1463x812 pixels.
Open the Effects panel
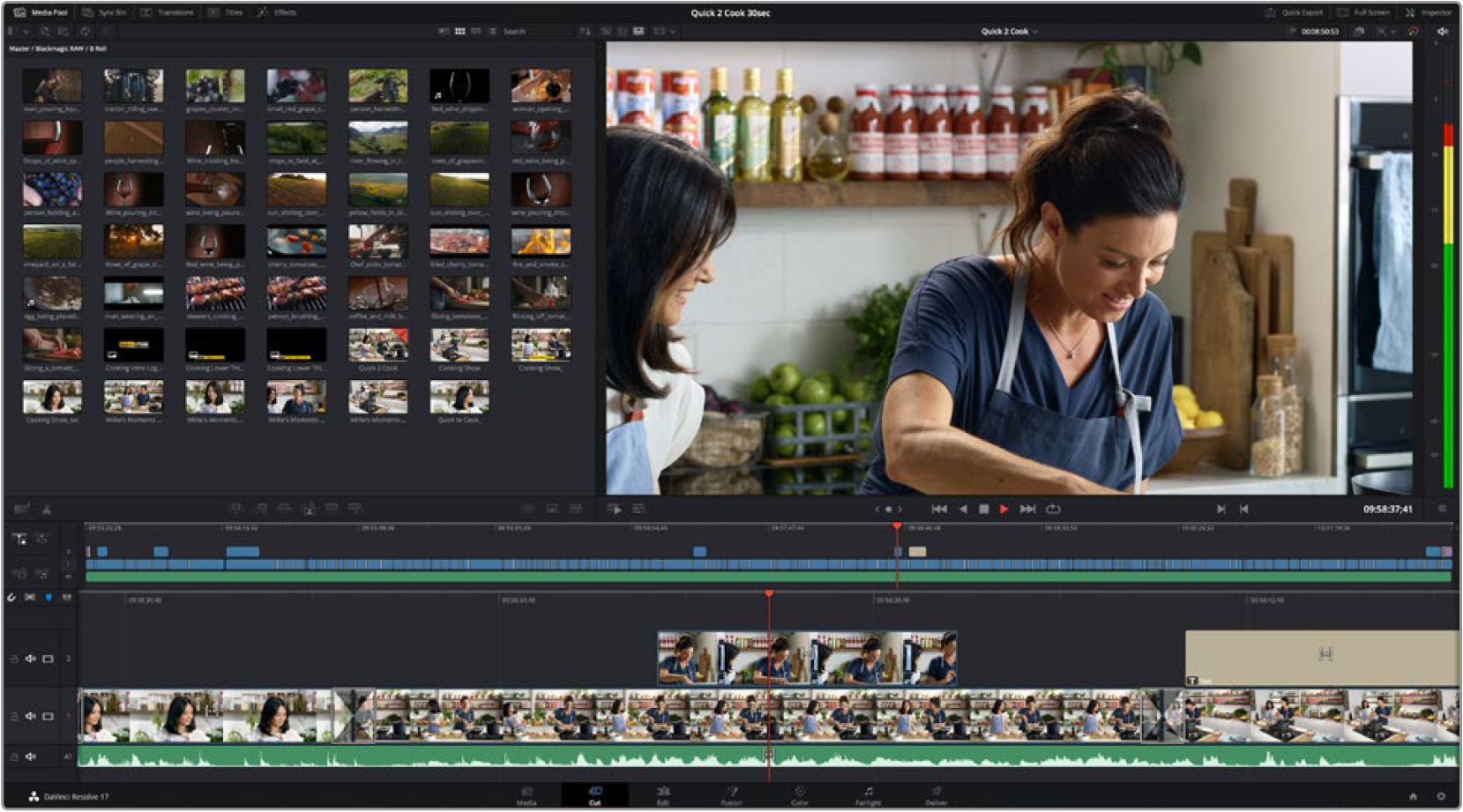pyautogui.click(x=277, y=12)
